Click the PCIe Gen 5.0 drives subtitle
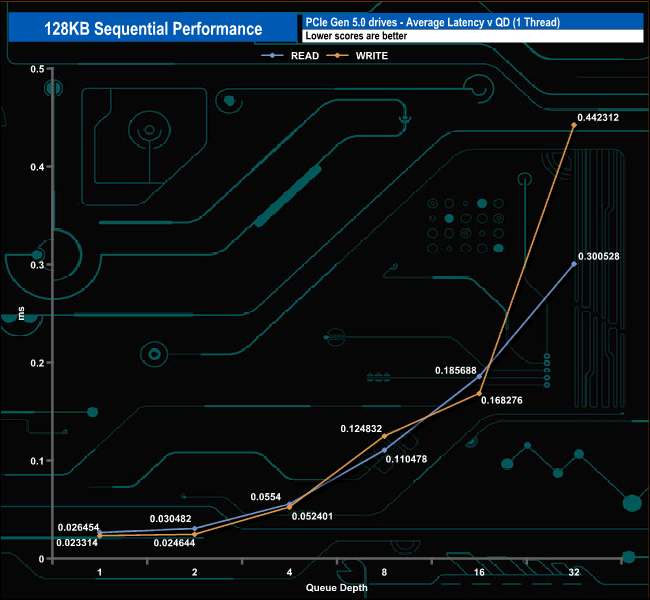Image resolution: width=650 pixels, height=600 pixels. [x=432, y=22]
